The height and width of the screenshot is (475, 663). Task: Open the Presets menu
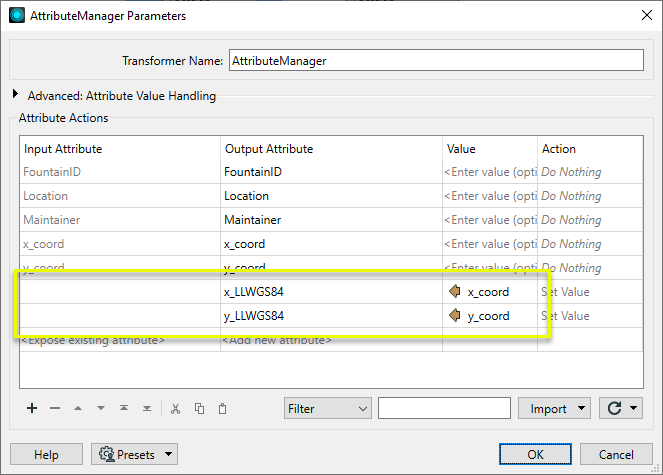tap(134, 455)
